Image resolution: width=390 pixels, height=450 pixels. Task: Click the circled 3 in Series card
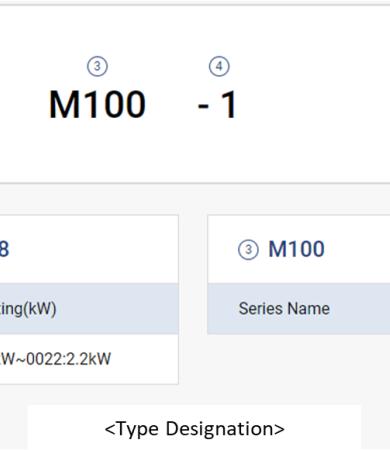pyautogui.click(x=248, y=249)
